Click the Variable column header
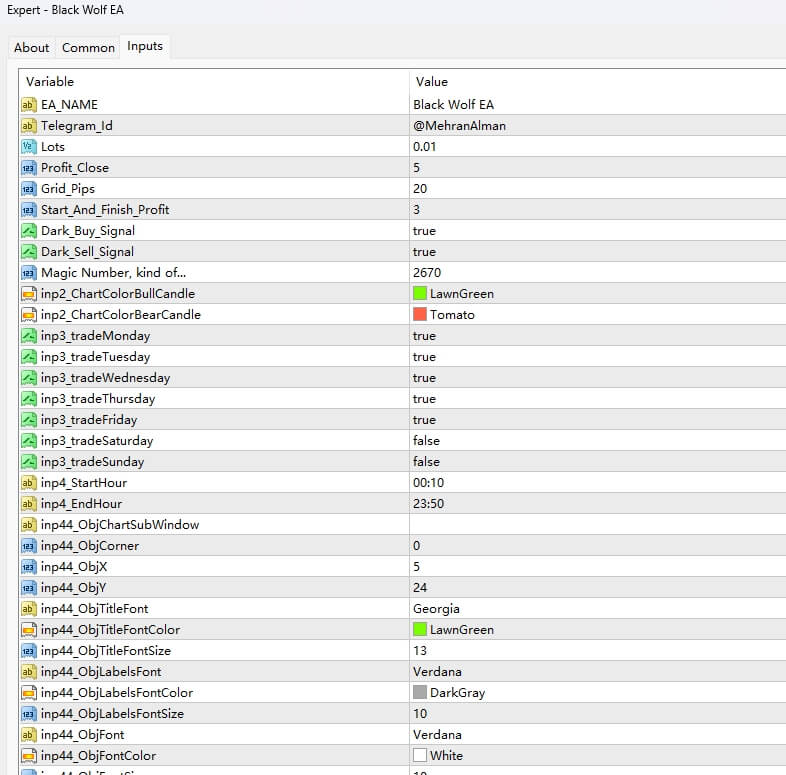786x775 pixels. click(50, 82)
